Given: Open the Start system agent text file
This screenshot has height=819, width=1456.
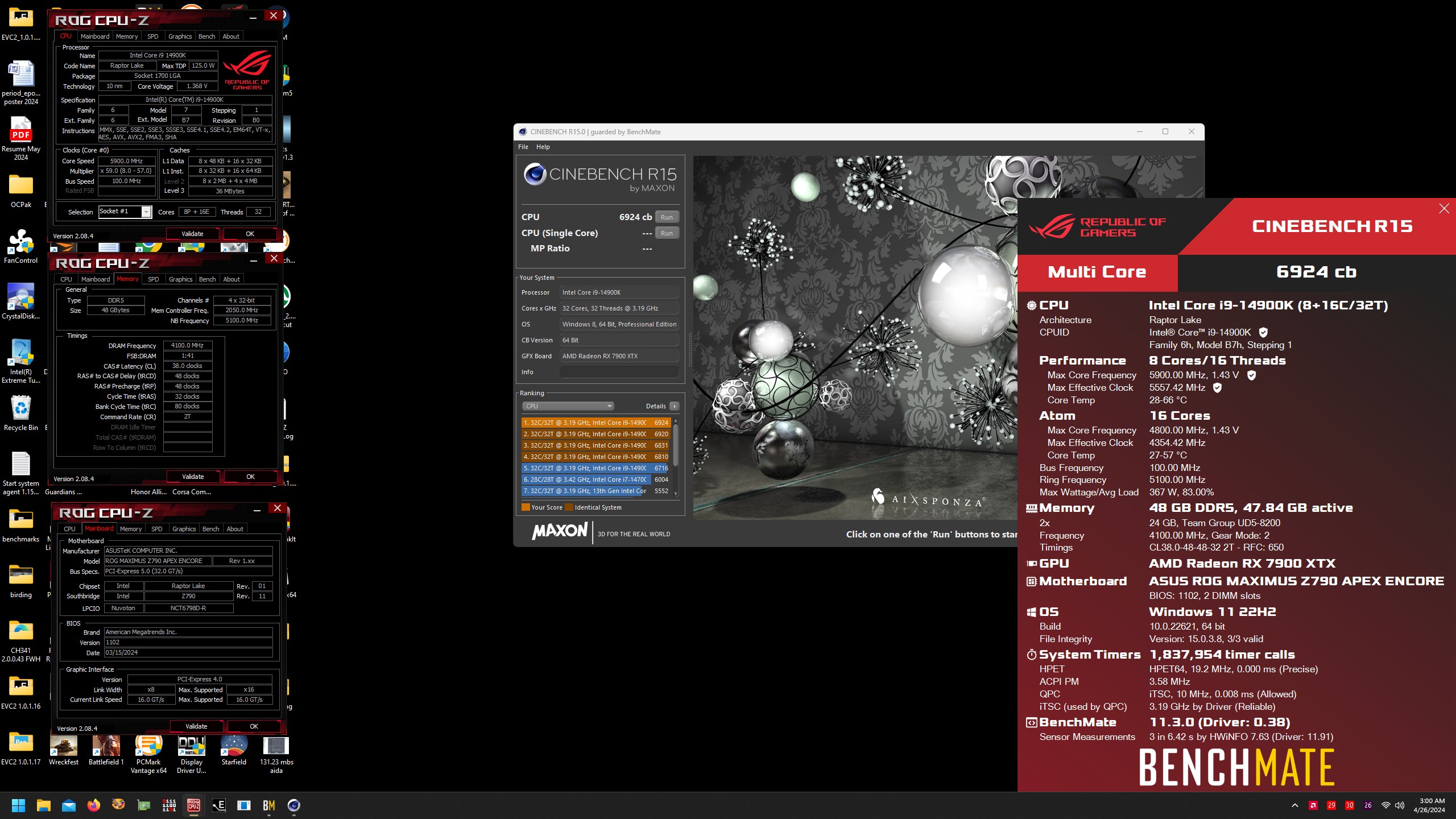Looking at the screenshot, I should pos(21,473).
